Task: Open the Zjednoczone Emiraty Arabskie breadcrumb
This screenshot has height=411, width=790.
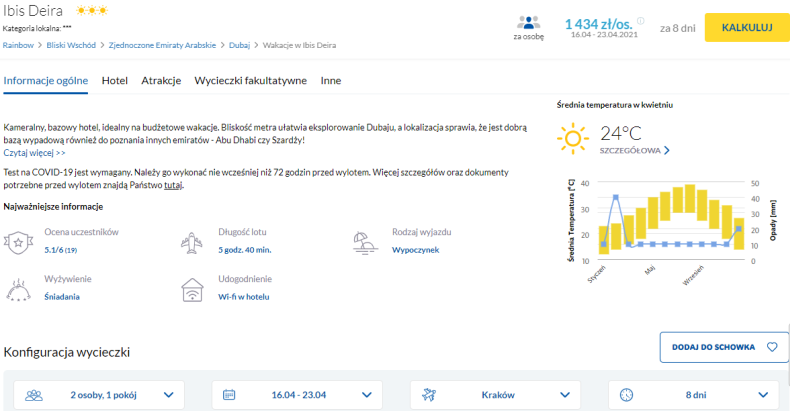Action: (162, 45)
